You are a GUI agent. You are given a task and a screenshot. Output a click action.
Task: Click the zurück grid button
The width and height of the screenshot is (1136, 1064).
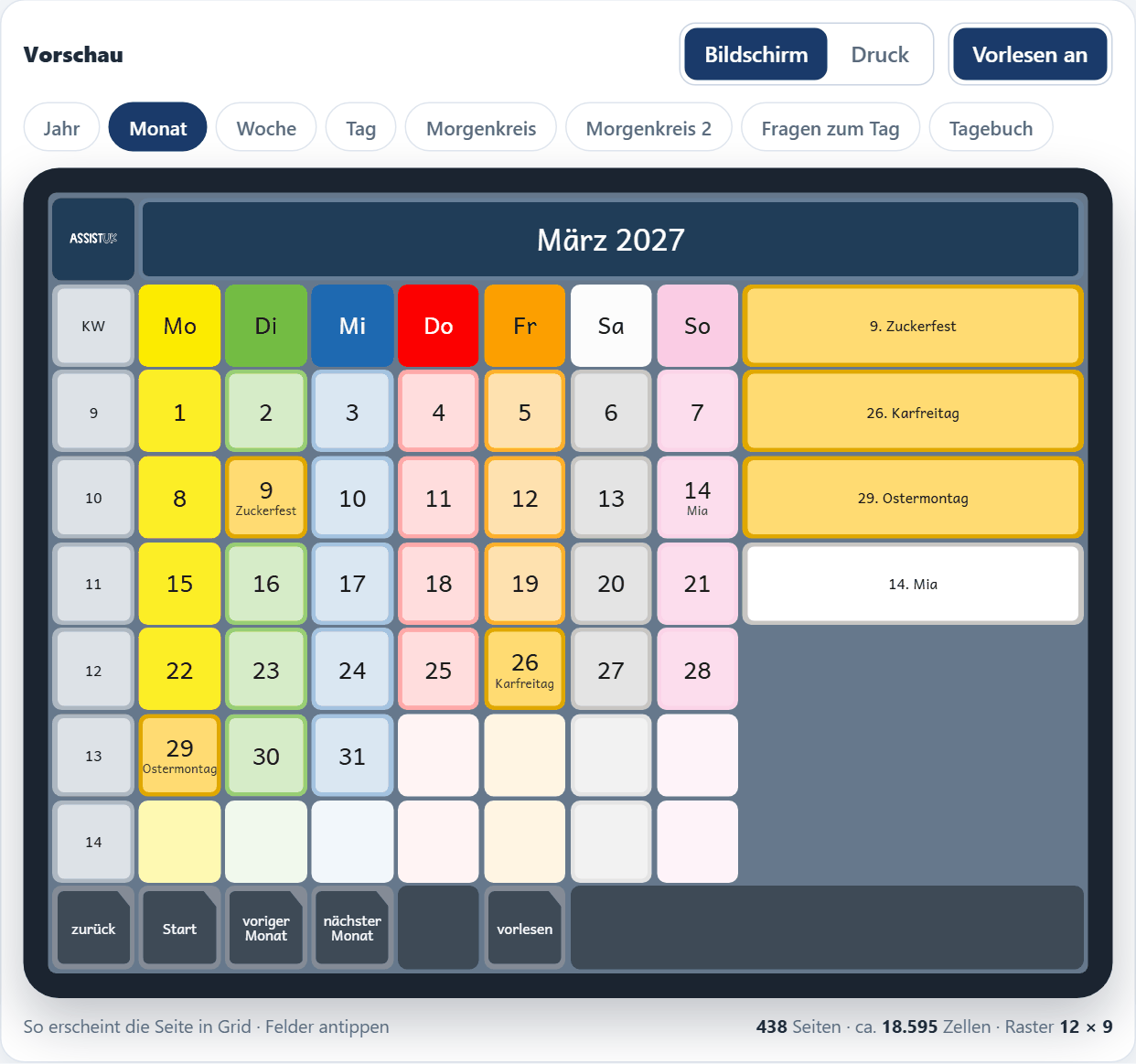point(93,929)
